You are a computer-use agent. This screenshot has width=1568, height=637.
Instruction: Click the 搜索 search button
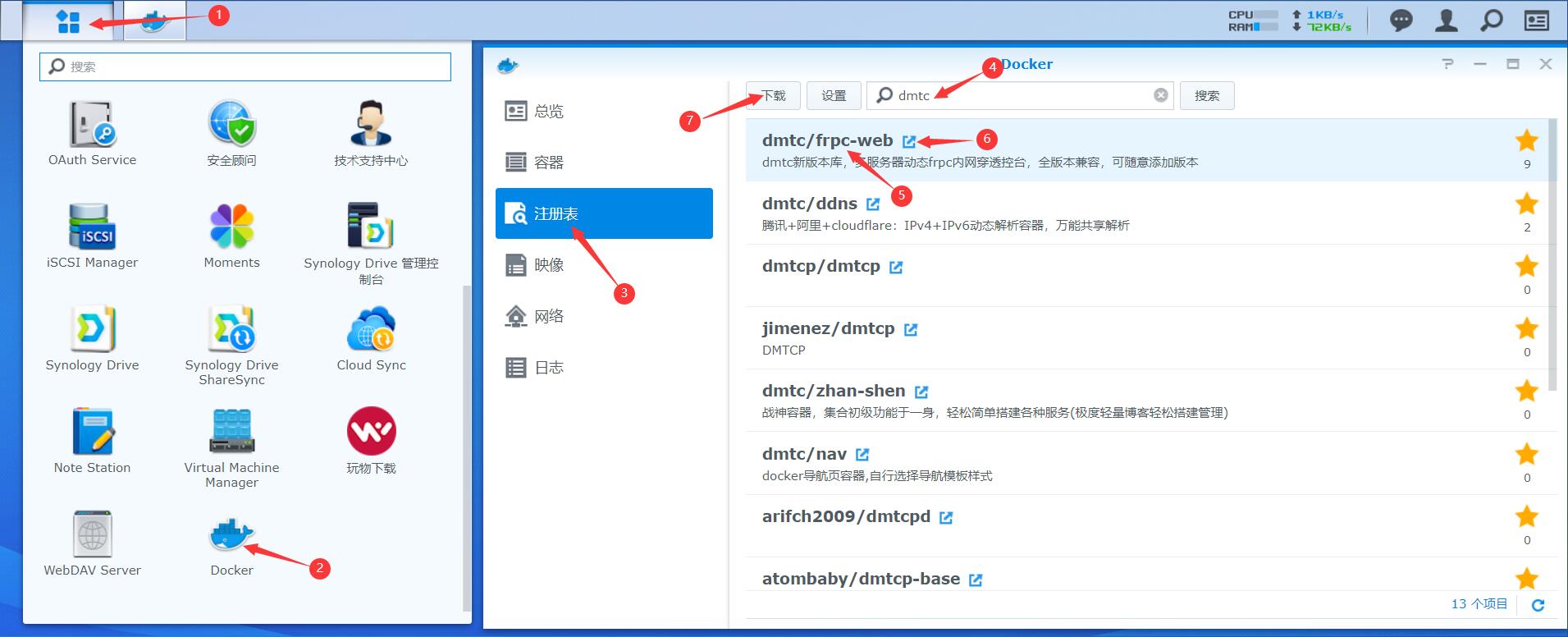[1207, 95]
